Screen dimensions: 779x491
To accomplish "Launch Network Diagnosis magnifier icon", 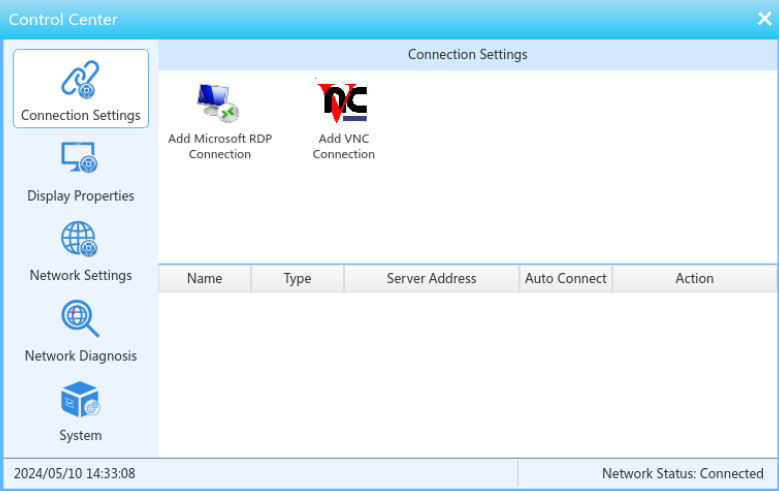I will tap(80, 319).
